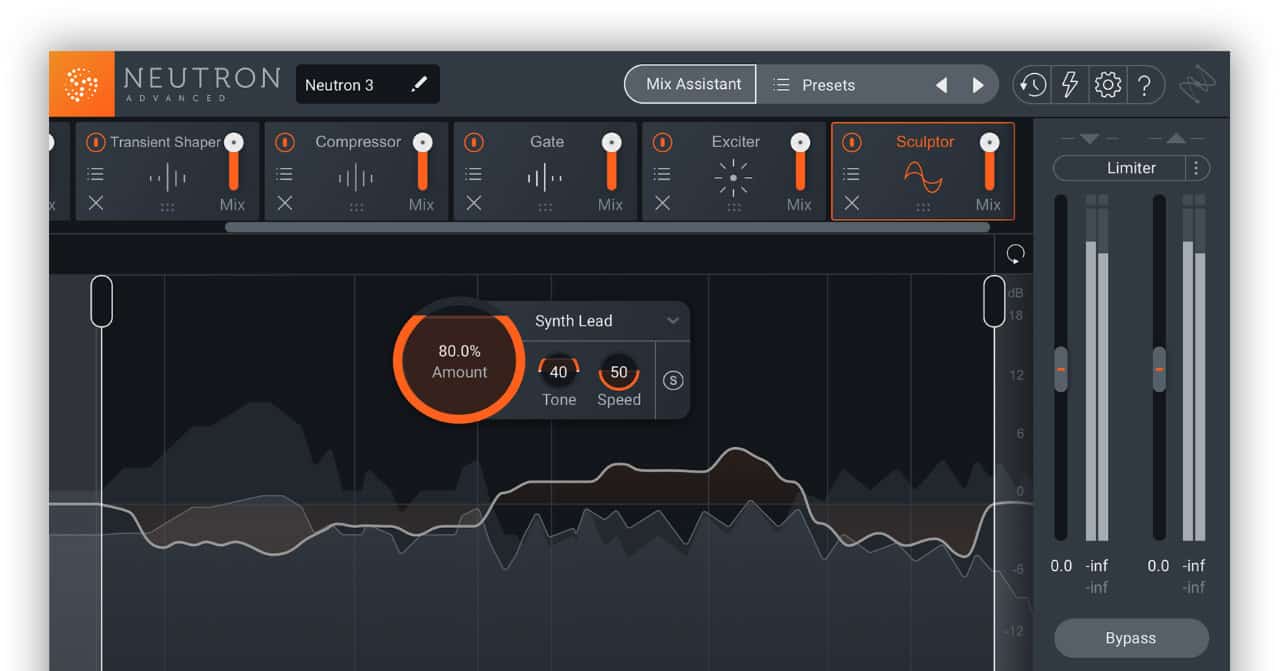Click the Gate waveform icon
The image size is (1280, 671).
(545, 179)
